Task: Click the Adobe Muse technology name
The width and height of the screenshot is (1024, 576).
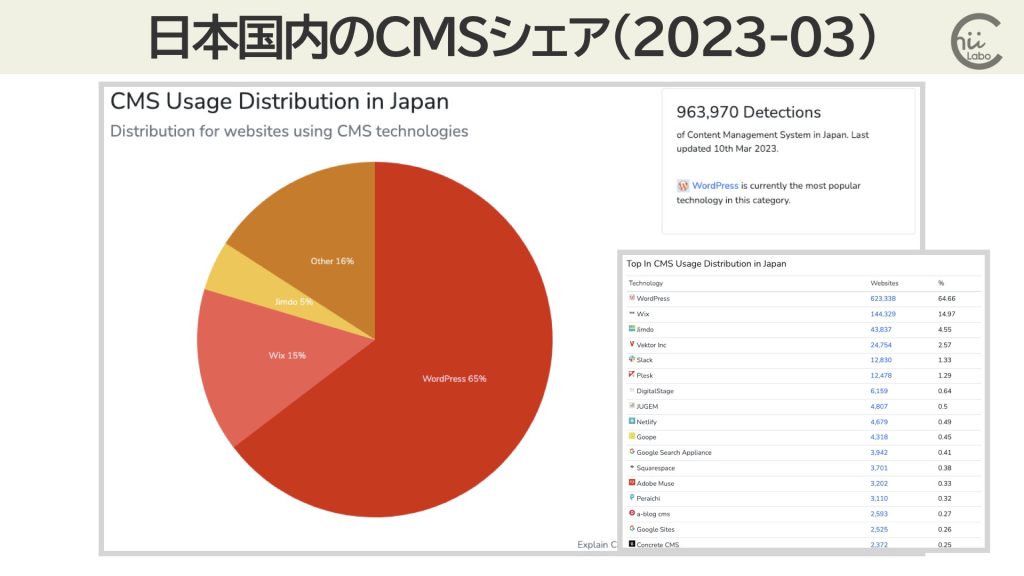Action: point(655,483)
